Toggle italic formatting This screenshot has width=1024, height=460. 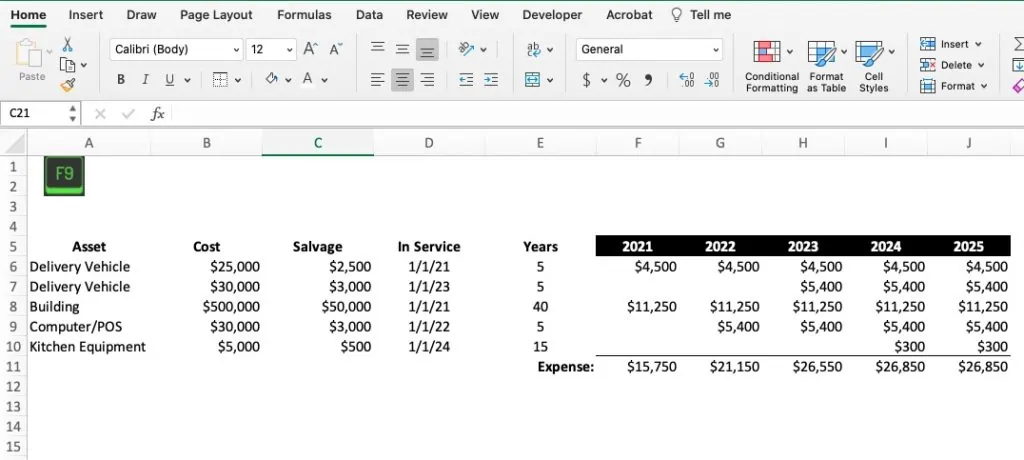145,80
